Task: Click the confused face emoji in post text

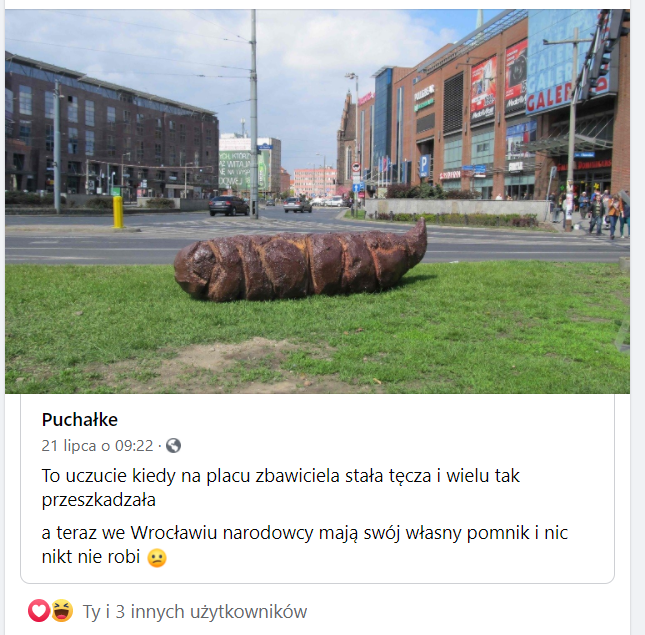Action: (157, 558)
